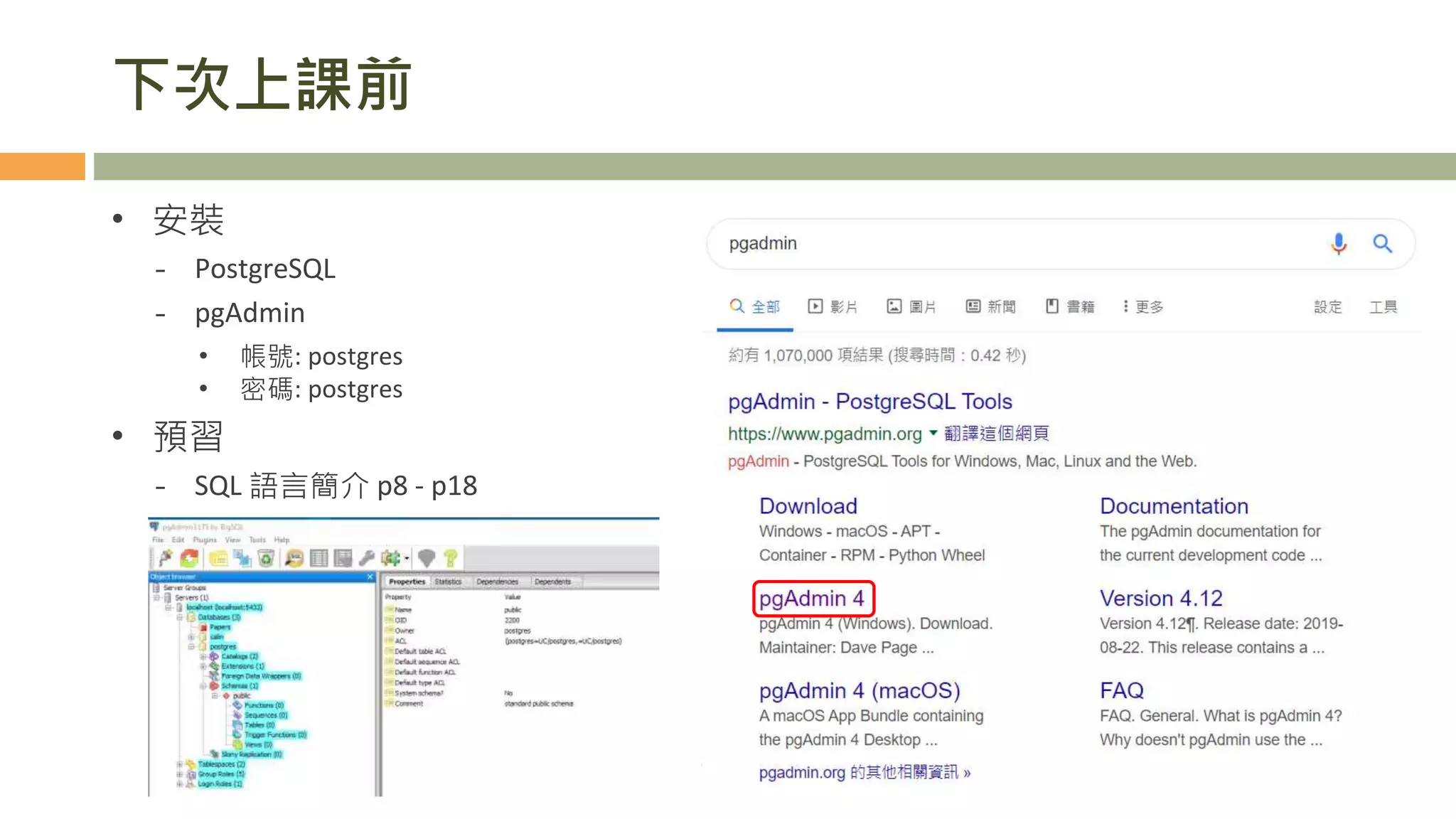
Task: Select the 書籍 Google results tab
Action: (x=1070, y=306)
